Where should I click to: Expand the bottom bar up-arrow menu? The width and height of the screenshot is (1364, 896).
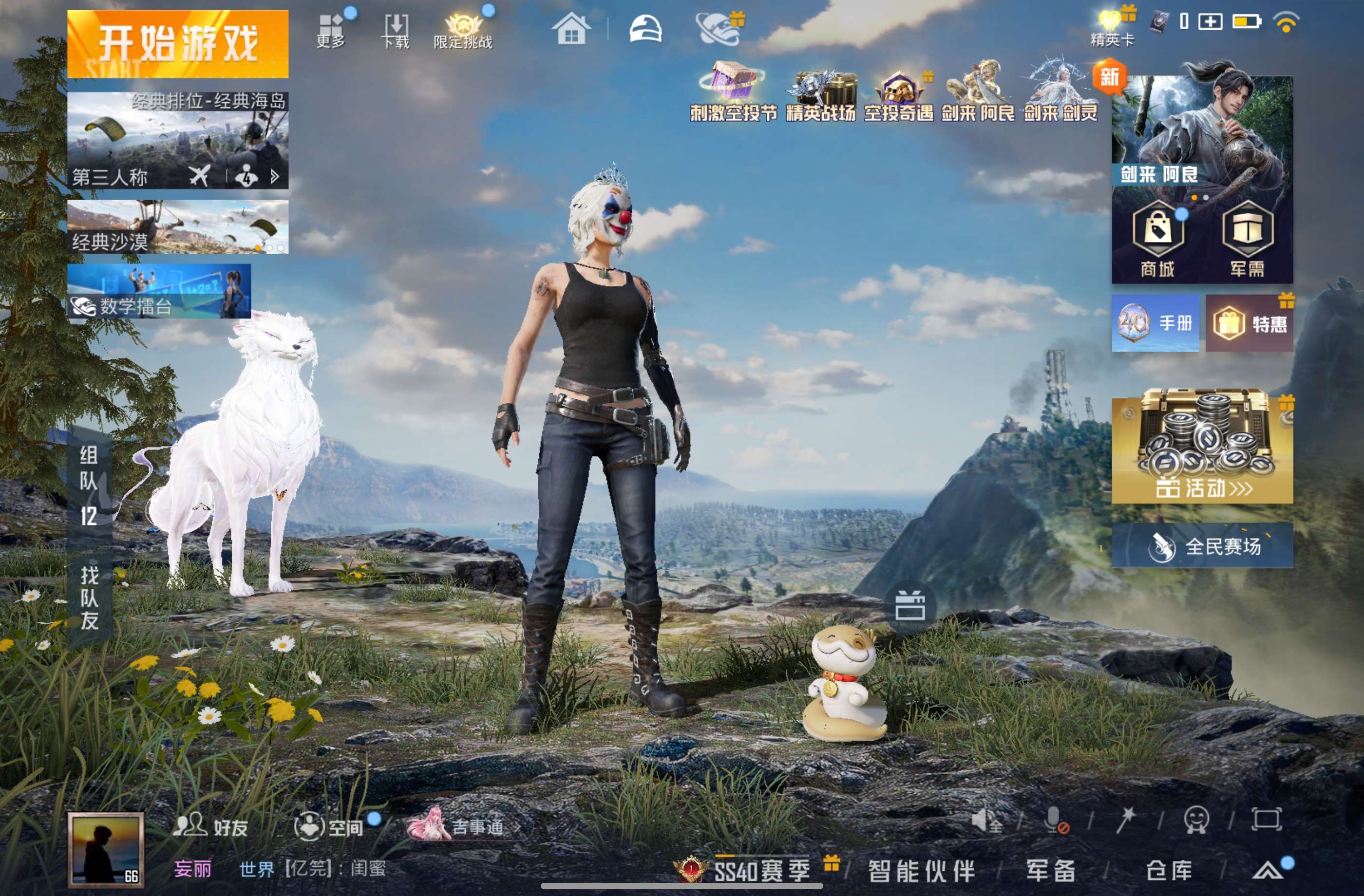pyautogui.click(x=1268, y=871)
